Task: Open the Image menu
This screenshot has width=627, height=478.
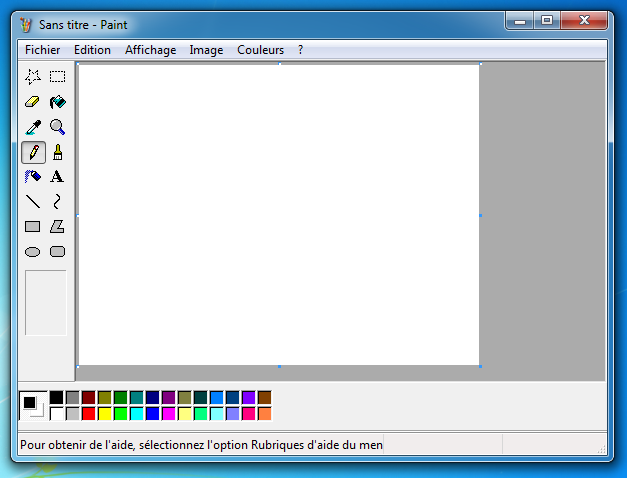Action: [x=206, y=50]
